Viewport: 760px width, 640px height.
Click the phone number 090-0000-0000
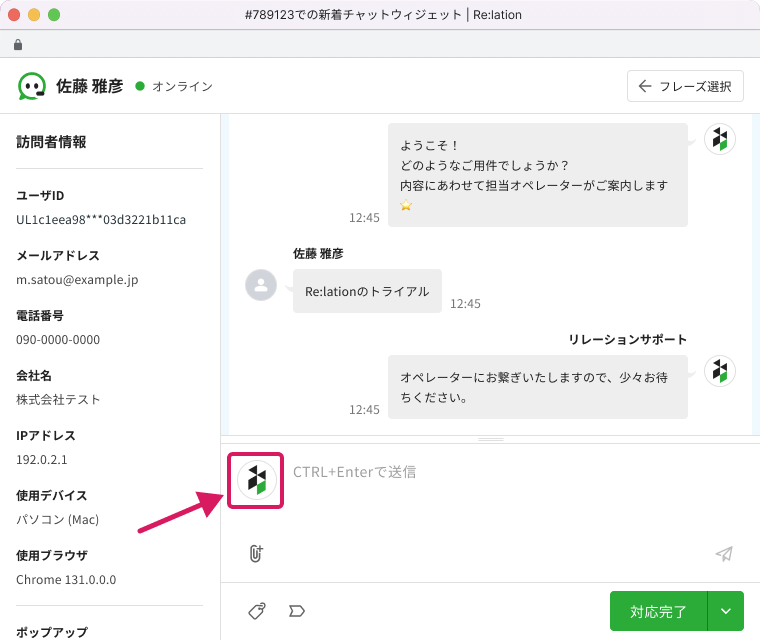[x=58, y=340]
